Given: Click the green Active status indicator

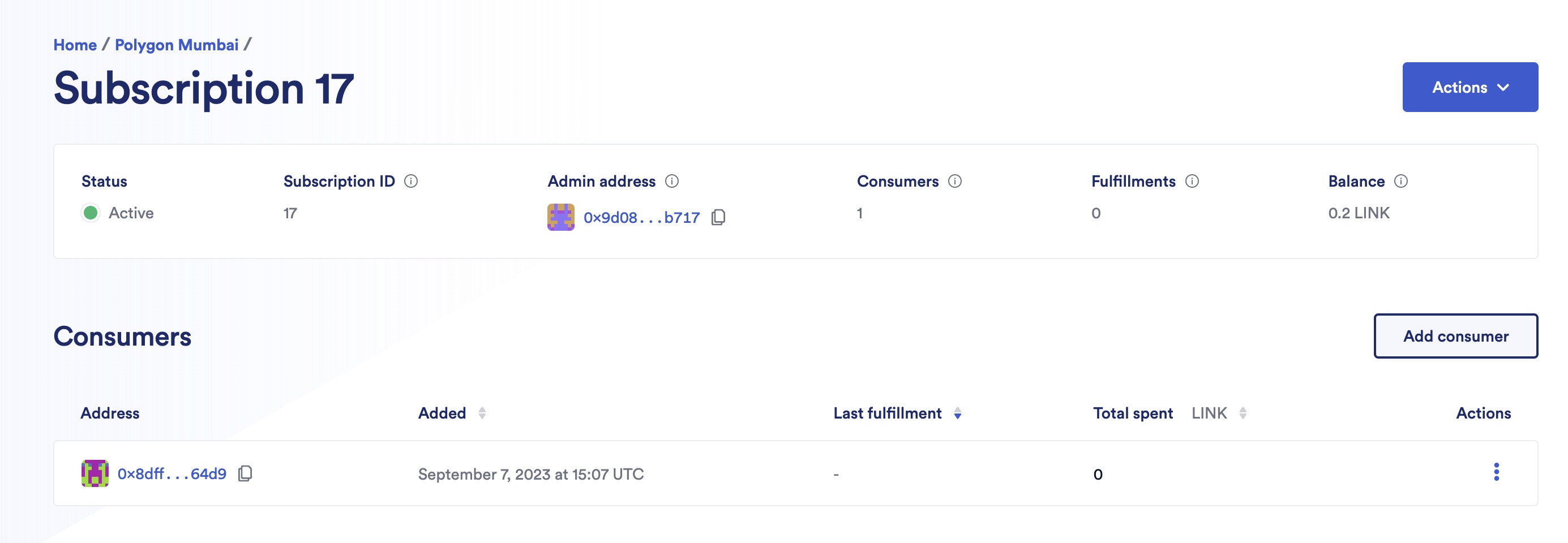Looking at the screenshot, I should point(91,213).
